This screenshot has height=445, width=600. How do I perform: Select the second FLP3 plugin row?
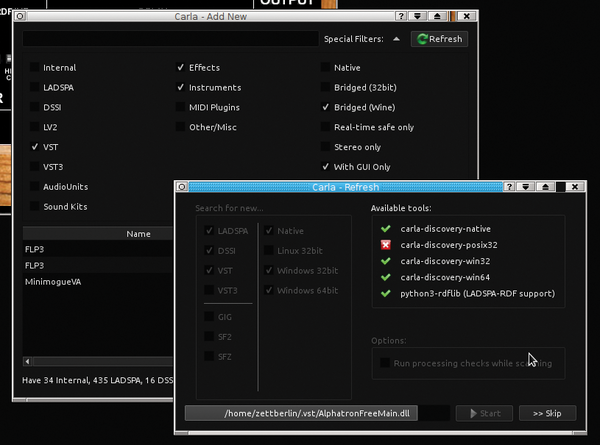tap(98, 266)
